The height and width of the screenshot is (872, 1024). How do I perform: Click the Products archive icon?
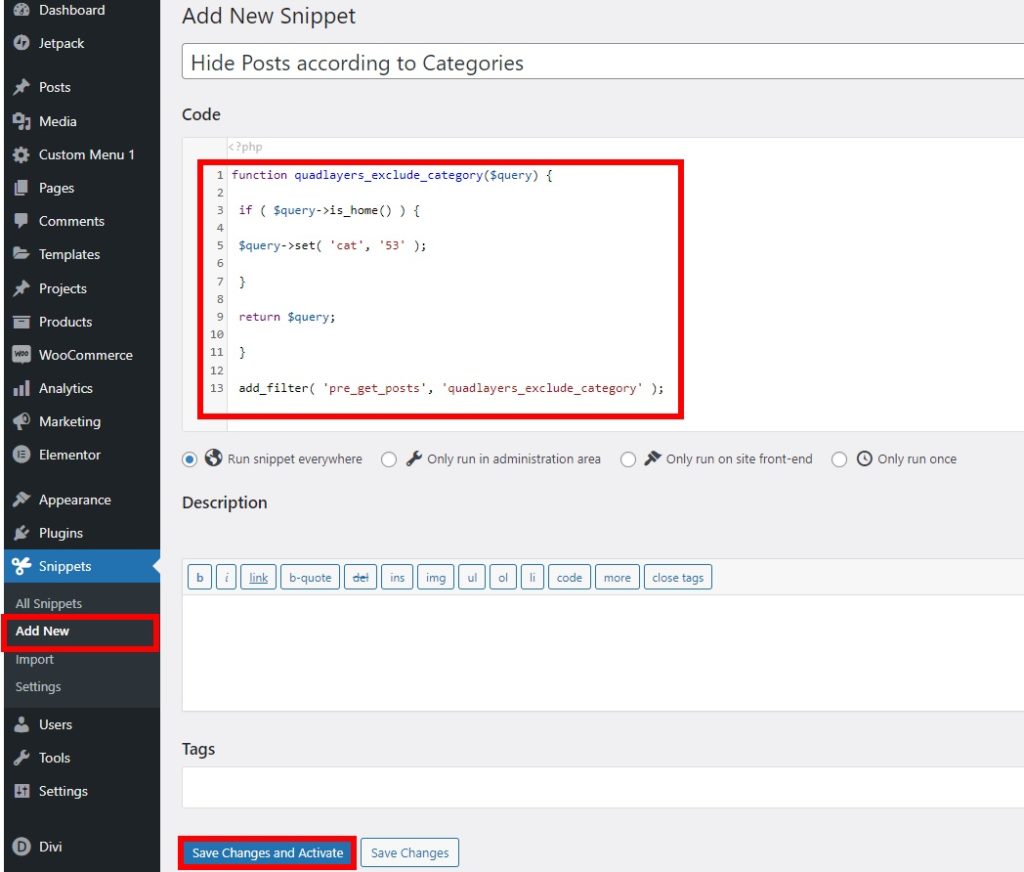[x=22, y=321]
